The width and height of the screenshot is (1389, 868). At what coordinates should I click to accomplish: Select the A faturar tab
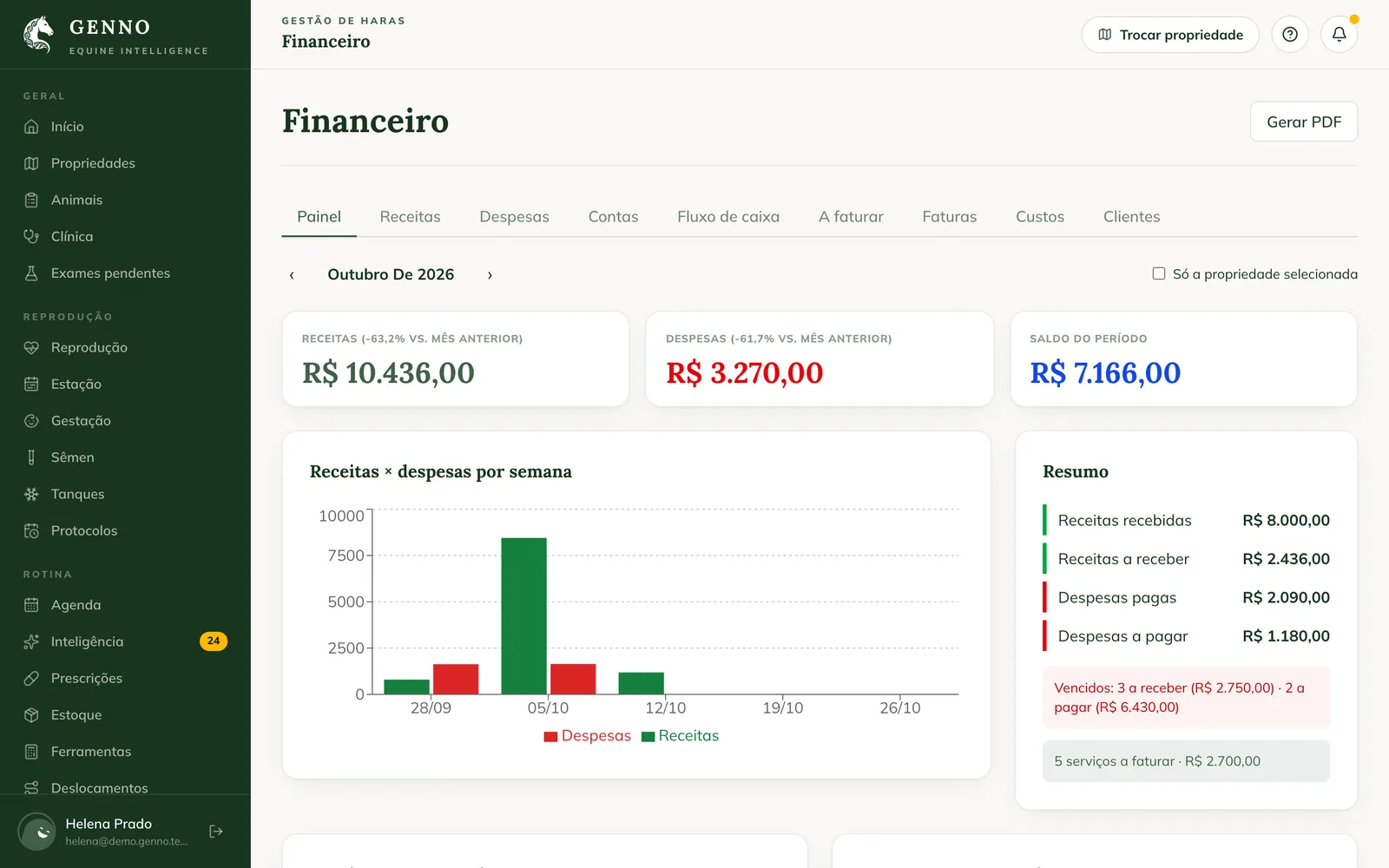coord(851,217)
